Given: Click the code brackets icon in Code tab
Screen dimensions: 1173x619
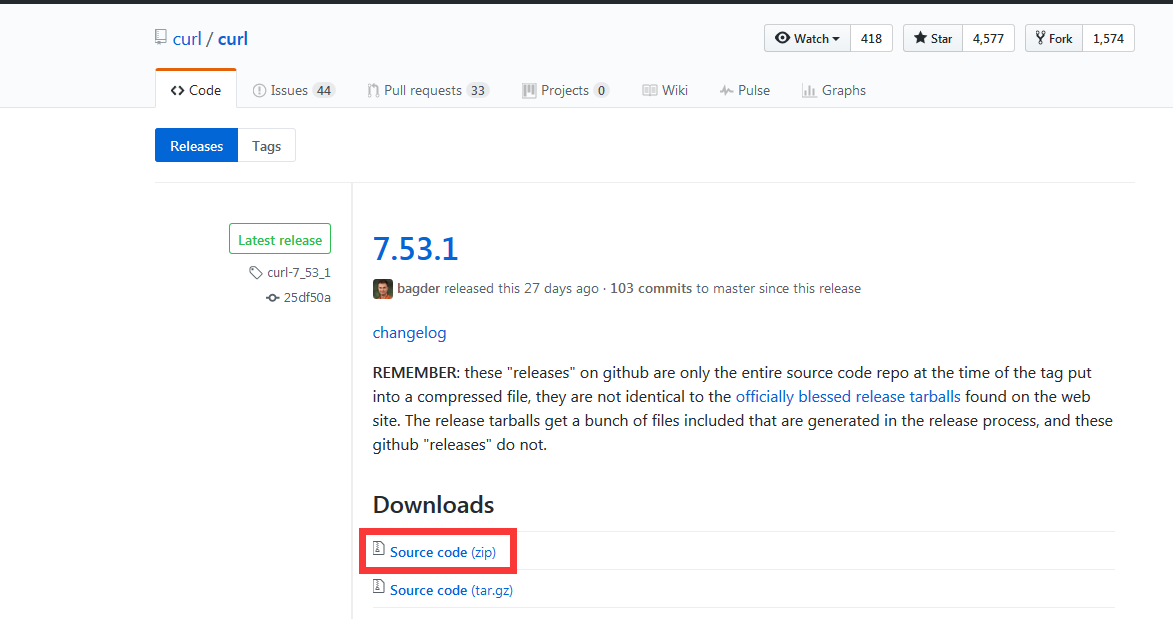Looking at the screenshot, I should 177,91.
